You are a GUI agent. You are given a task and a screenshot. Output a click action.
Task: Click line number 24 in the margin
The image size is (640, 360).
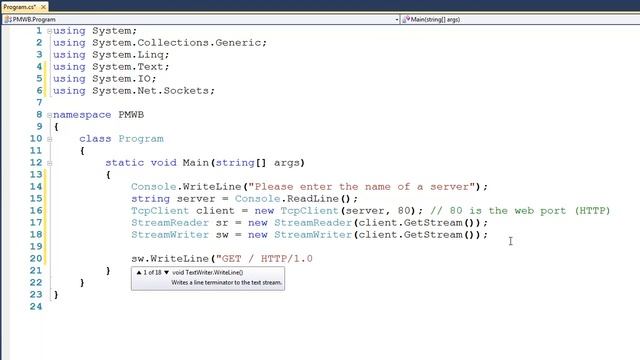[36, 307]
